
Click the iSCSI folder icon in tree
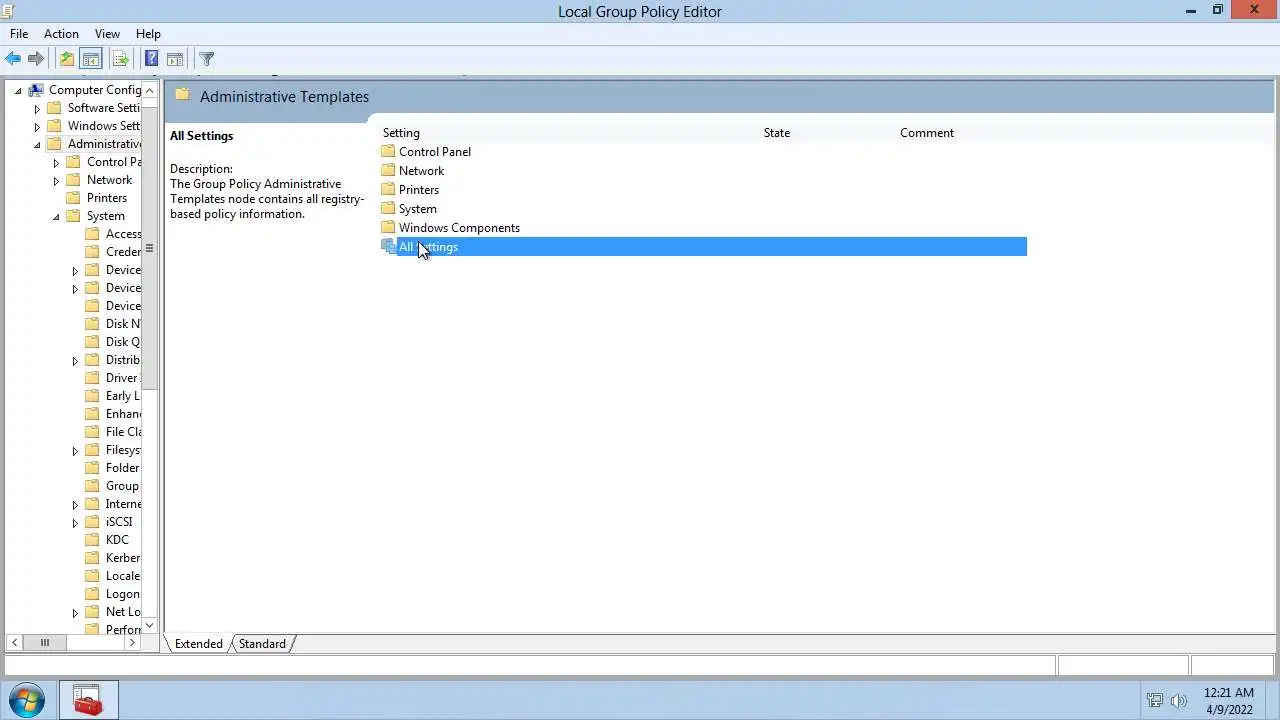point(93,522)
